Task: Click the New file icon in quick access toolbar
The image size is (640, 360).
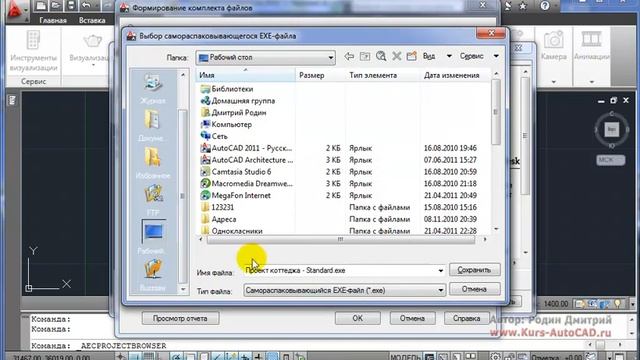Action: tap(40, 6)
